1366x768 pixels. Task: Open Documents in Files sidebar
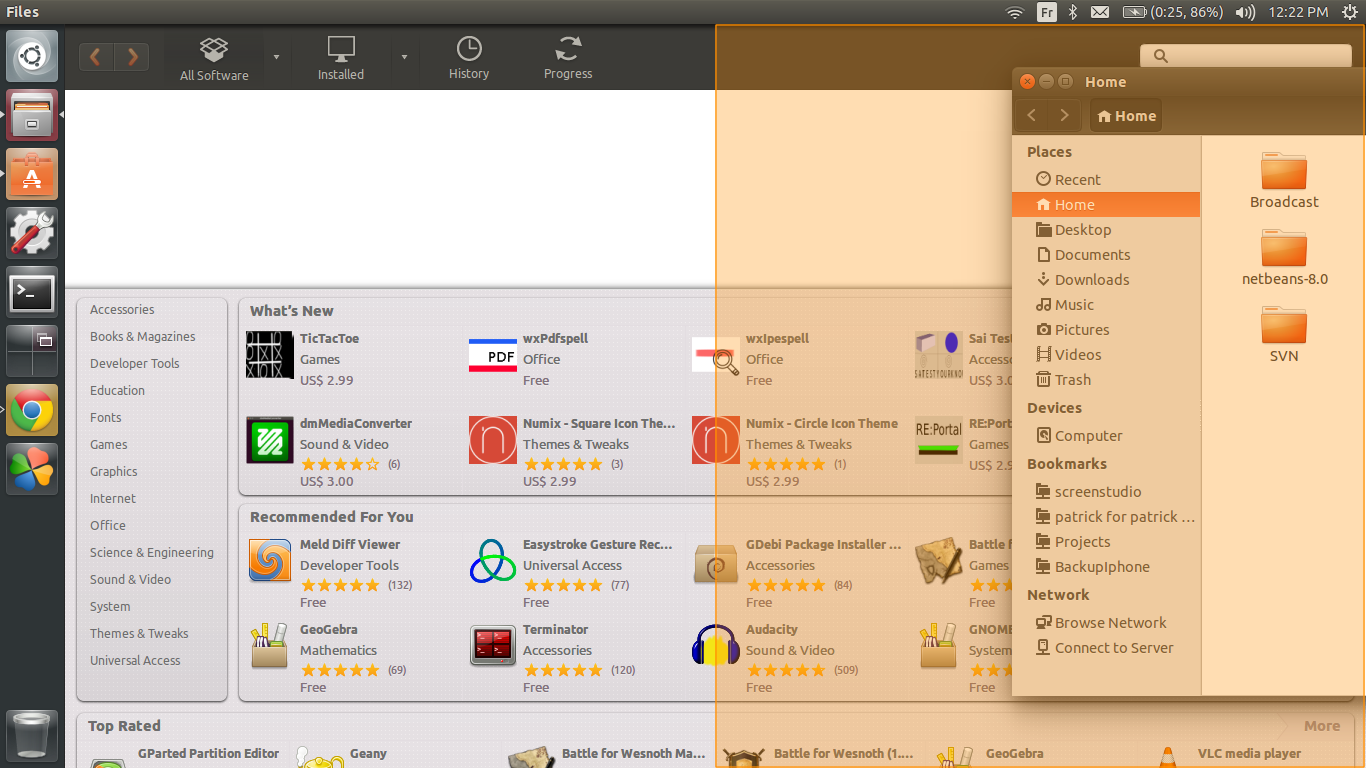coord(1106,255)
